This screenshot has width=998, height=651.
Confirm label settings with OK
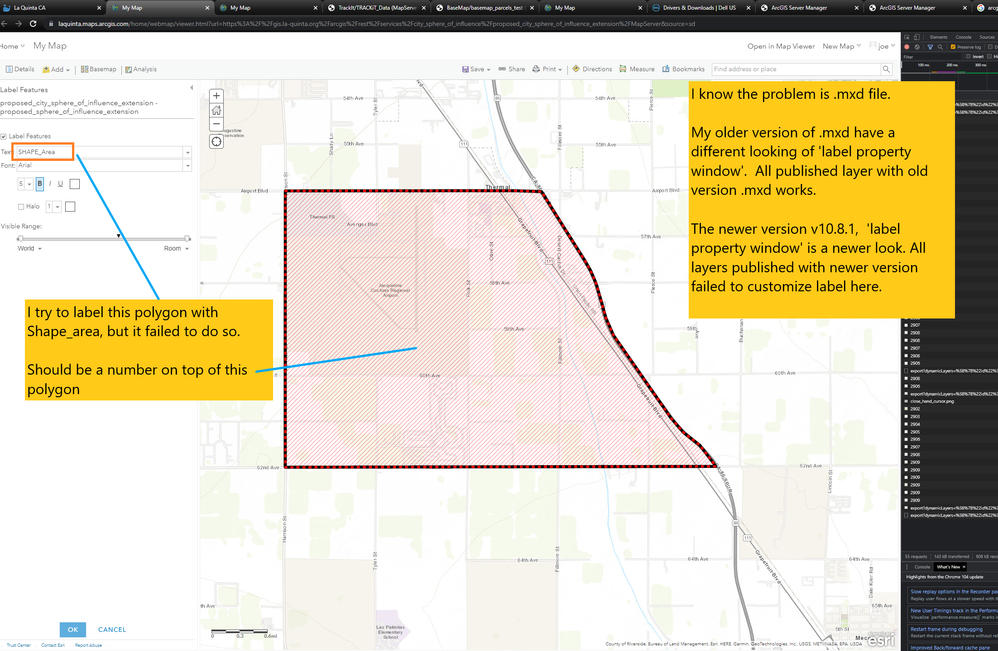(73, 629)
